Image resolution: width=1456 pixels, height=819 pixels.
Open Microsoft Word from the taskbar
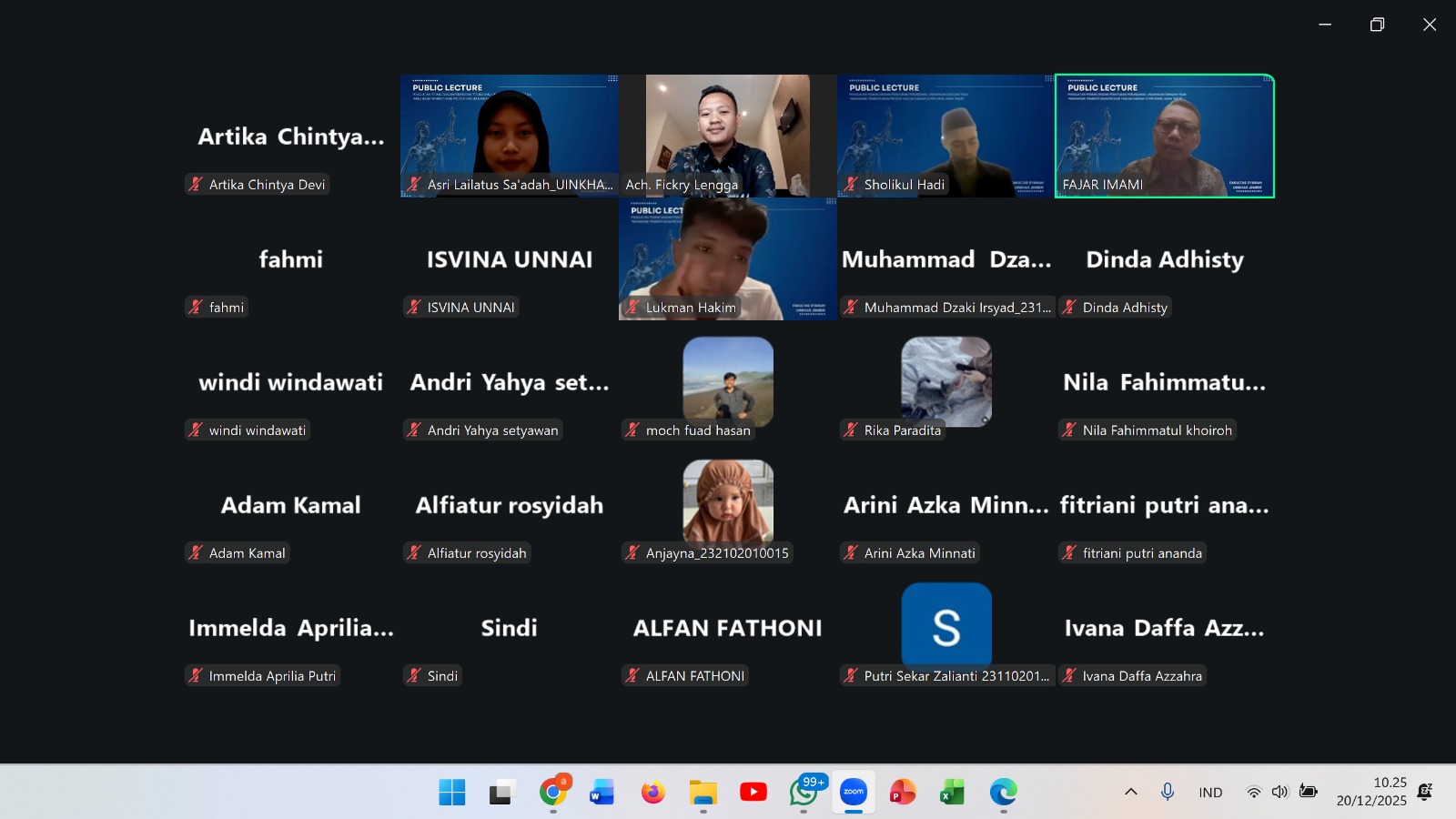[x=602, y=793]
